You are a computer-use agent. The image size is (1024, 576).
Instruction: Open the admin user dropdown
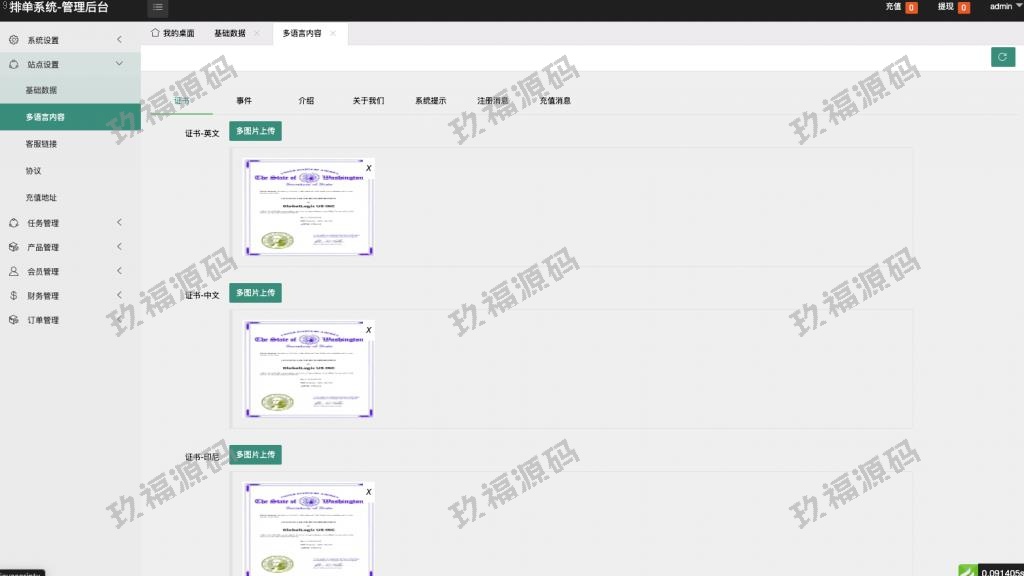(1003, 7)
